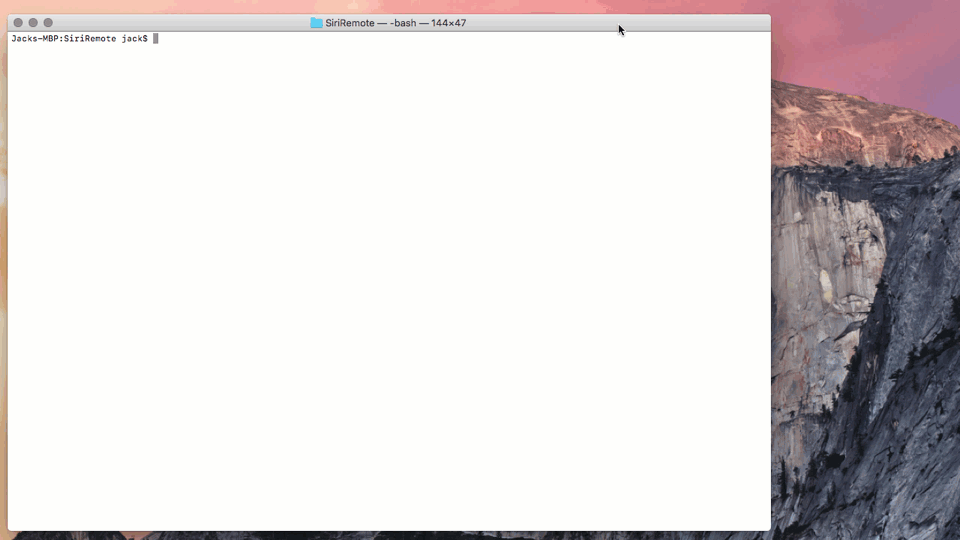Click "SiriRemote" directory name in the prompt

point(90,38)
